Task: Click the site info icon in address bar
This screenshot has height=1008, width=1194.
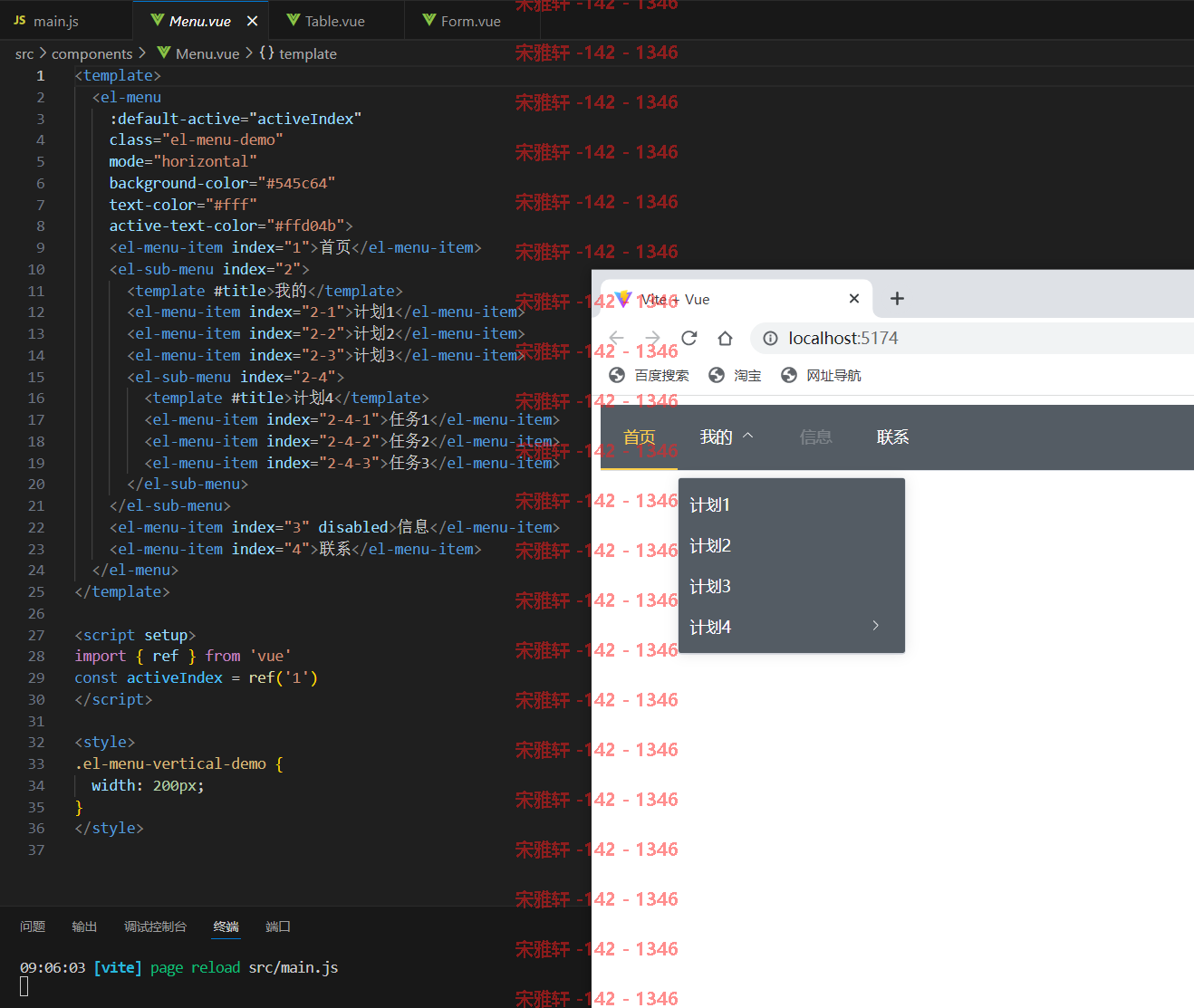Action: click(770, 338)
